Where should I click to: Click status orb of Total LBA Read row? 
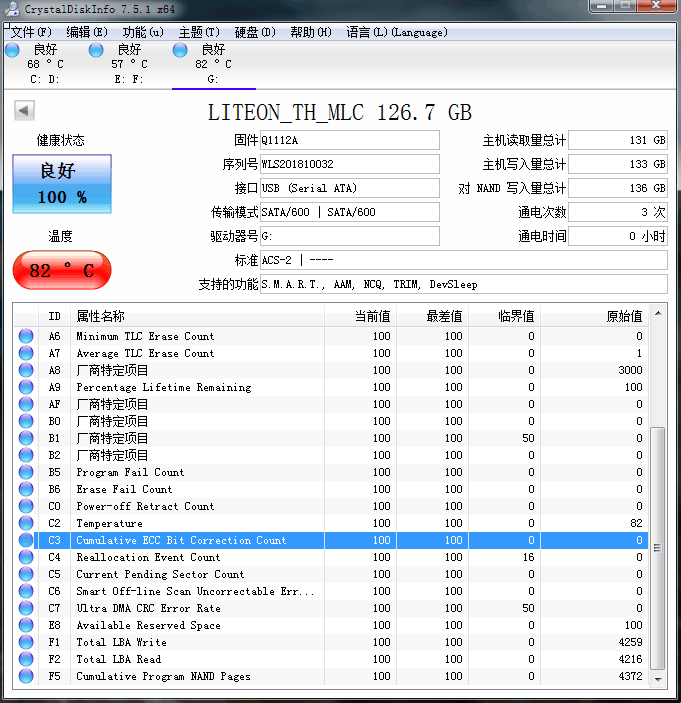(x=26, y=660)
